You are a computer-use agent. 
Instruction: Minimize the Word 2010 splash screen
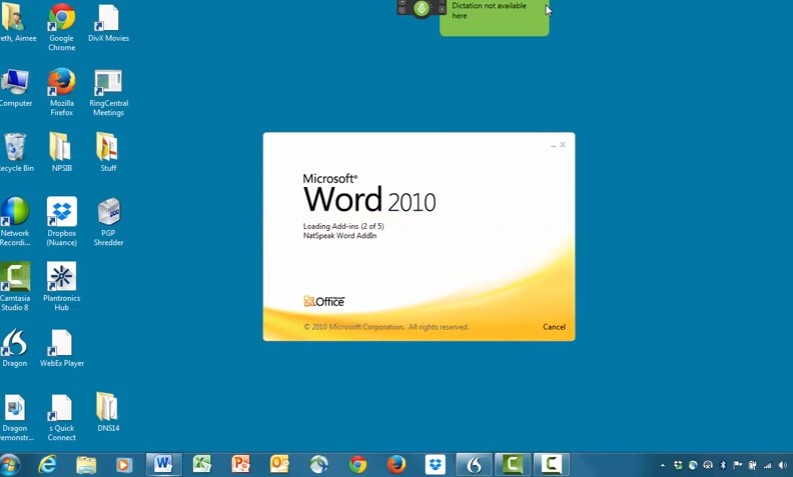[553, 145]
